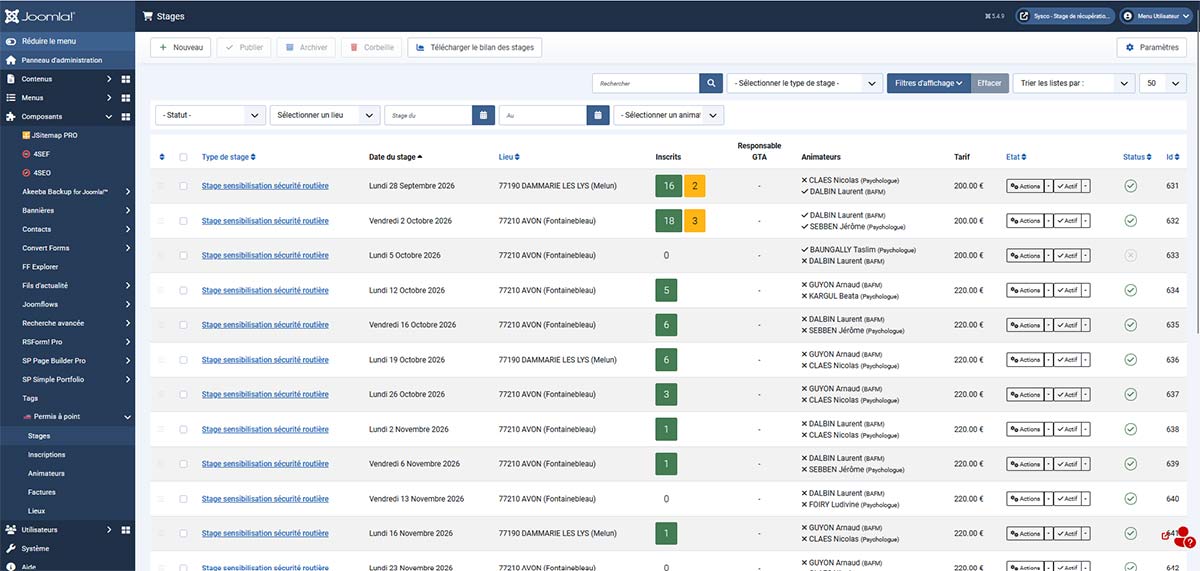This screenshot has width=1200, height=571.
Task: Click the status check icon for row 639
Action: coord(1130,464)
